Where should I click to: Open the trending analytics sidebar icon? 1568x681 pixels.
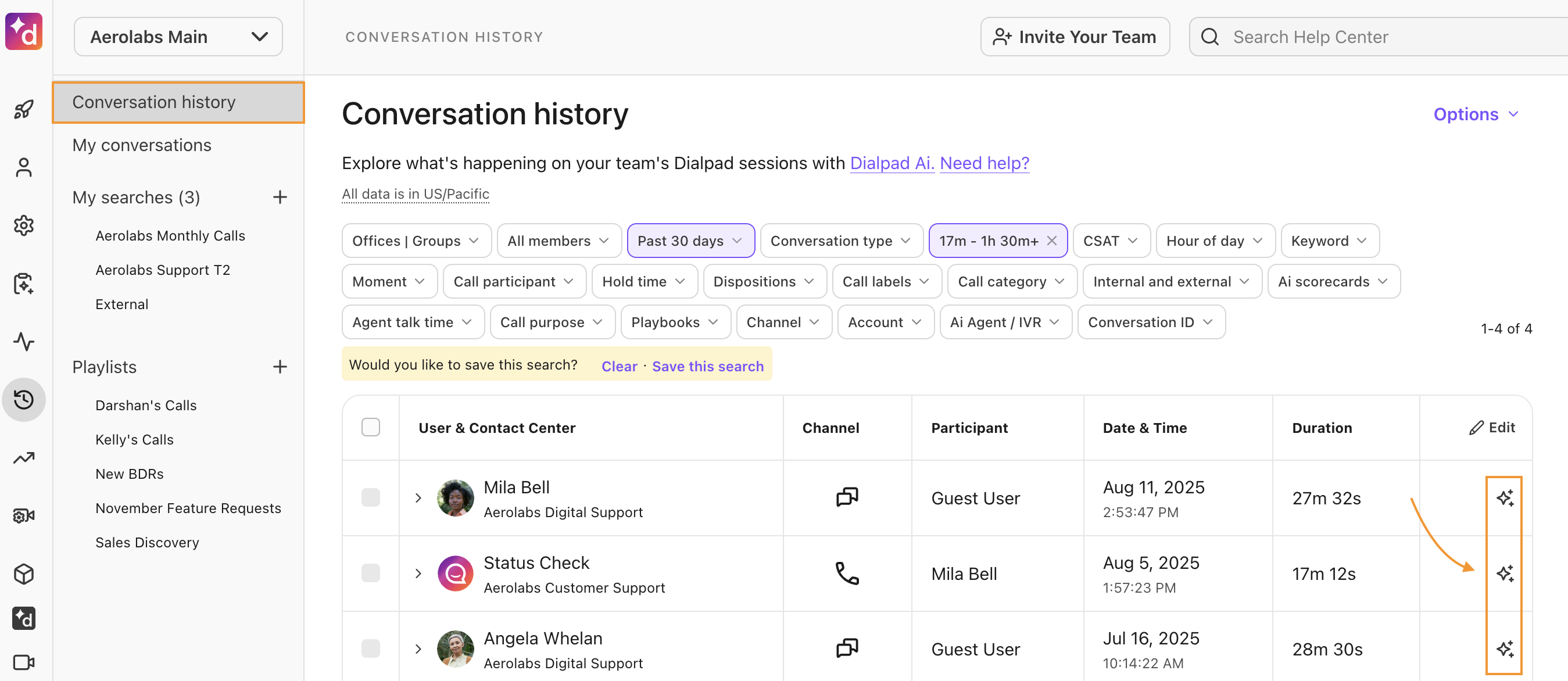[24, 458]
